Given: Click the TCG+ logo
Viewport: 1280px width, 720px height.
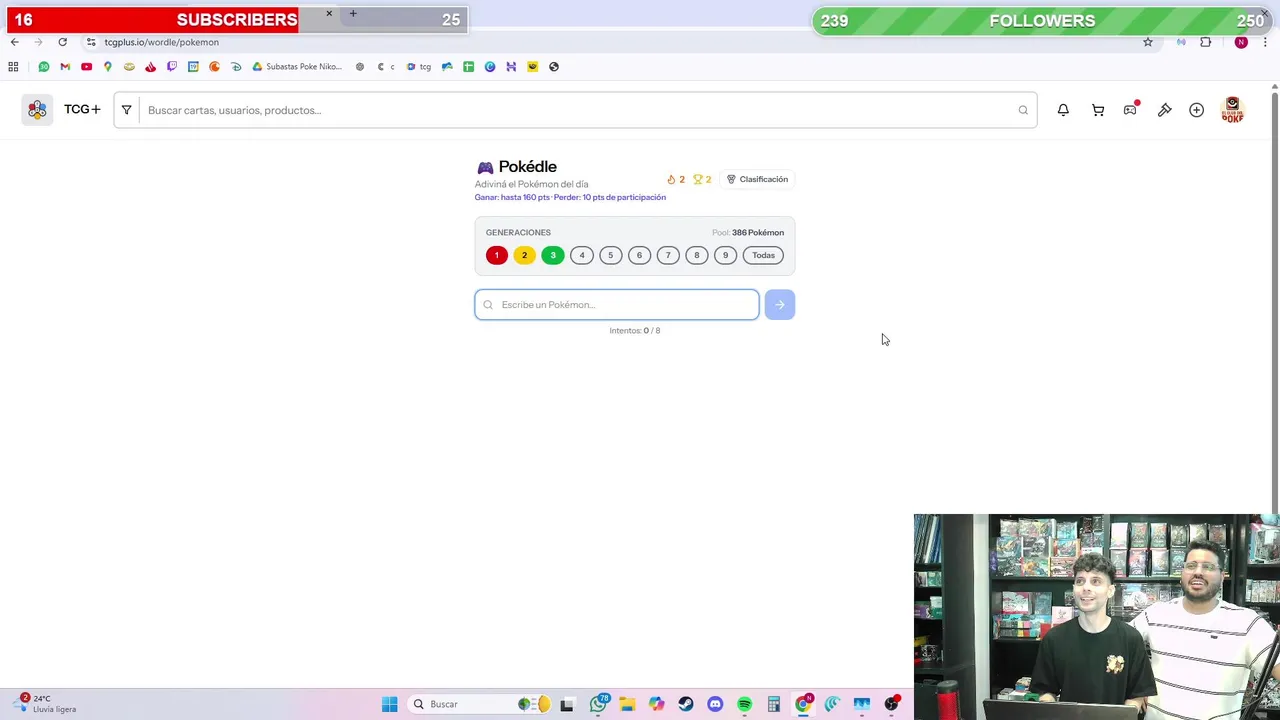Looking at the screenshot, I should [61, 110].
